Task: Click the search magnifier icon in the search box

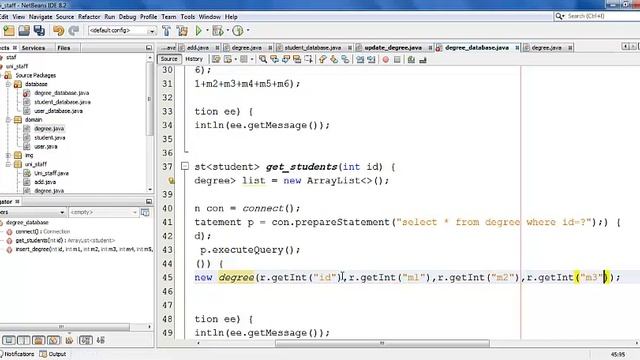Action: click(559, 16)
